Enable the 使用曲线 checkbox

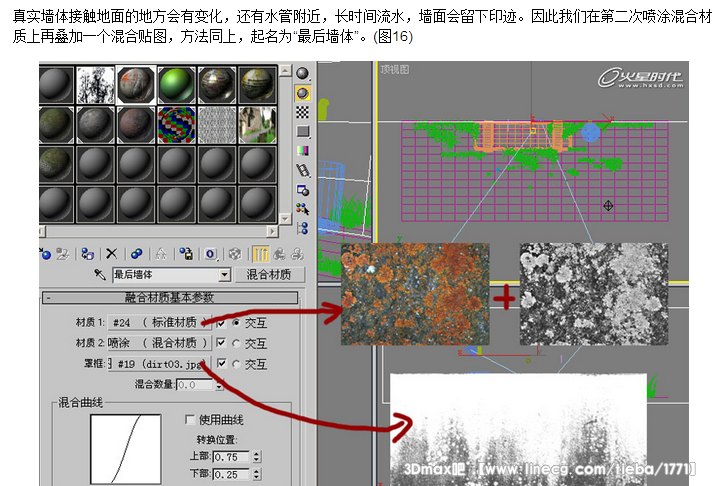(x=190, y=419)
